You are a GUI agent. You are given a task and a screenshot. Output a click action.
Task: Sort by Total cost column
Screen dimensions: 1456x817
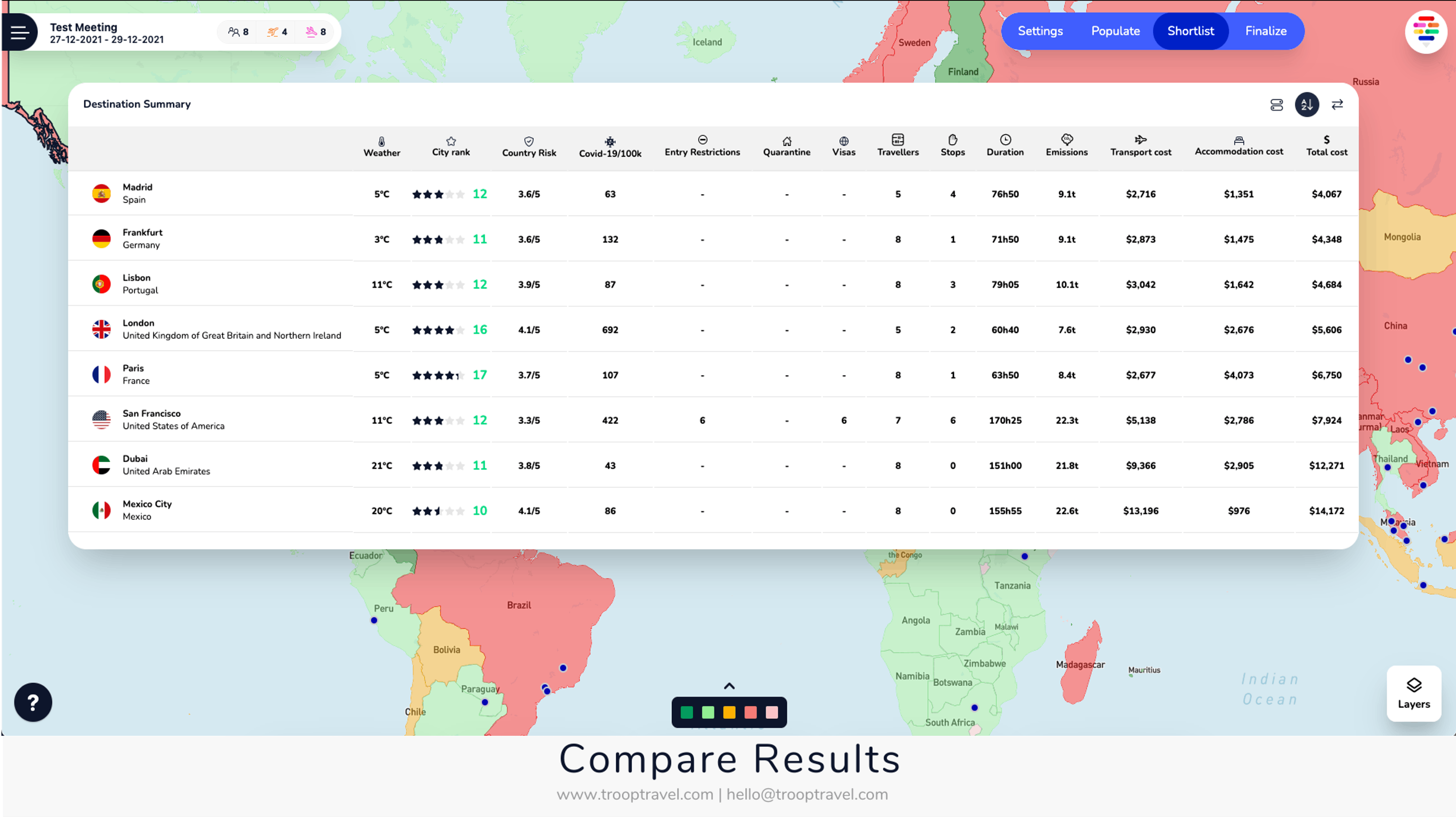(1327, 146)
